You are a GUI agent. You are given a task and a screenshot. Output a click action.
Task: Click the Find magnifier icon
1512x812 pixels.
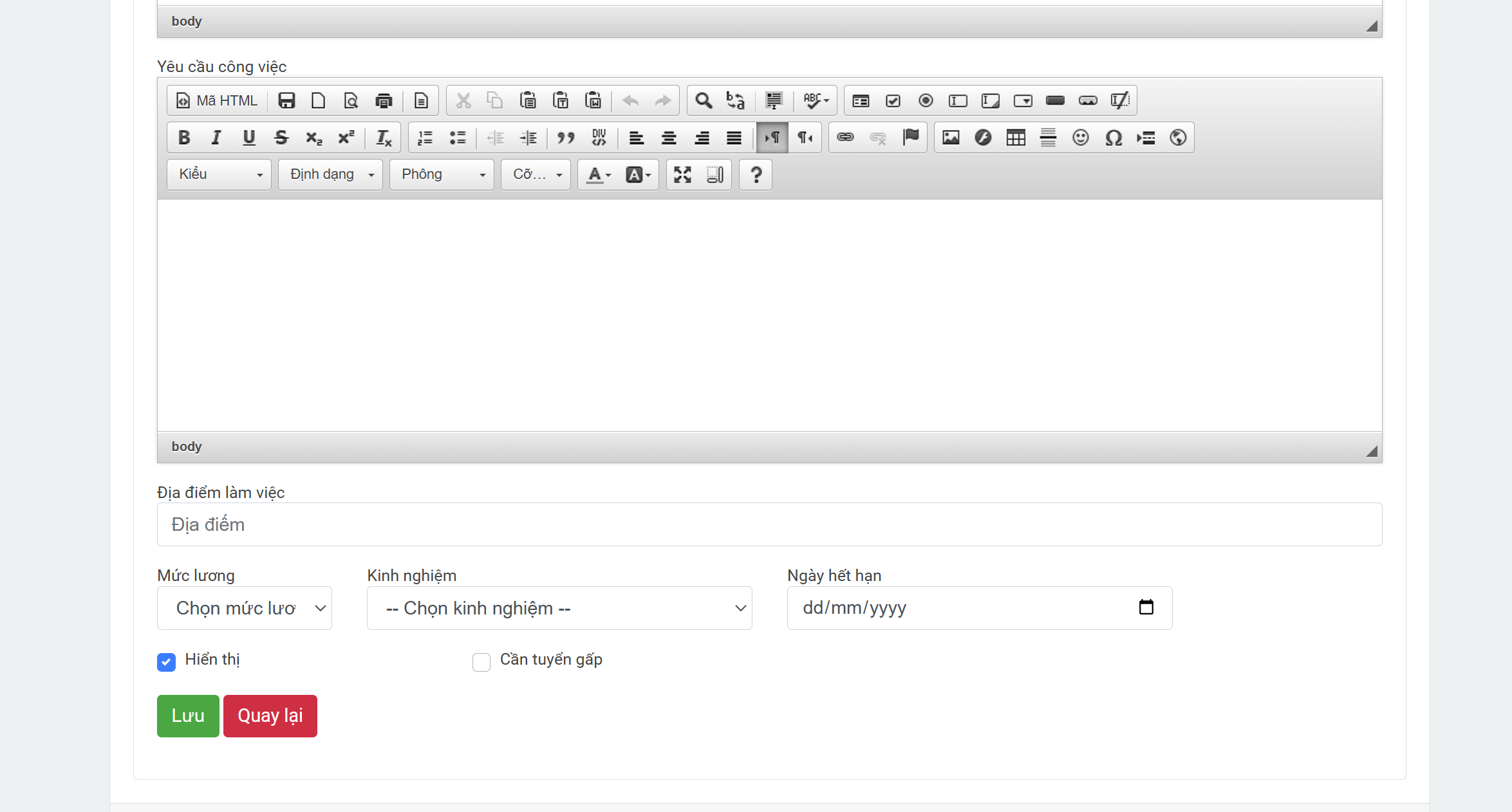[x=704, y=101]
